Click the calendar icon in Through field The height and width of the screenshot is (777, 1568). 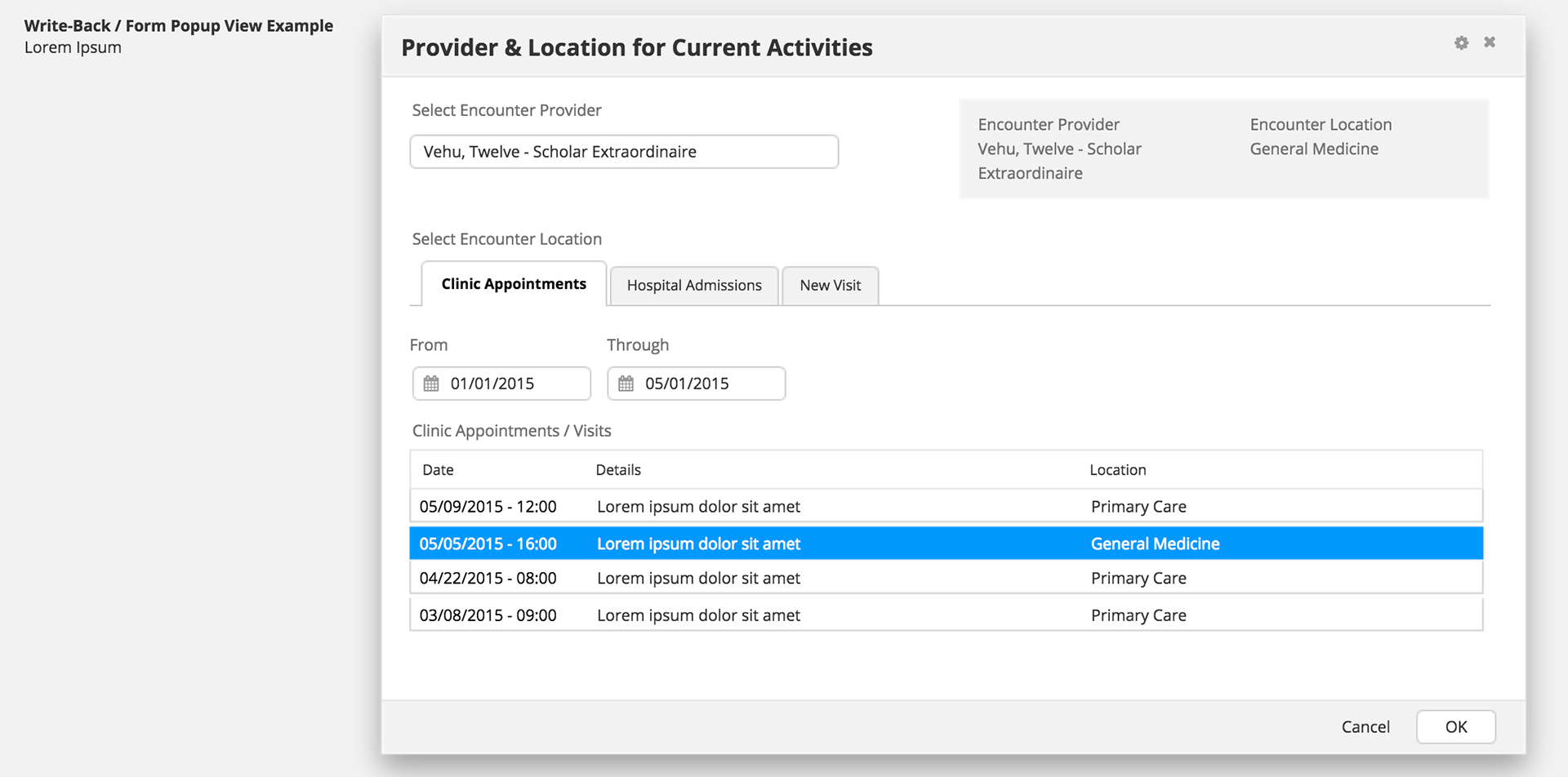[x=626, y=384]
